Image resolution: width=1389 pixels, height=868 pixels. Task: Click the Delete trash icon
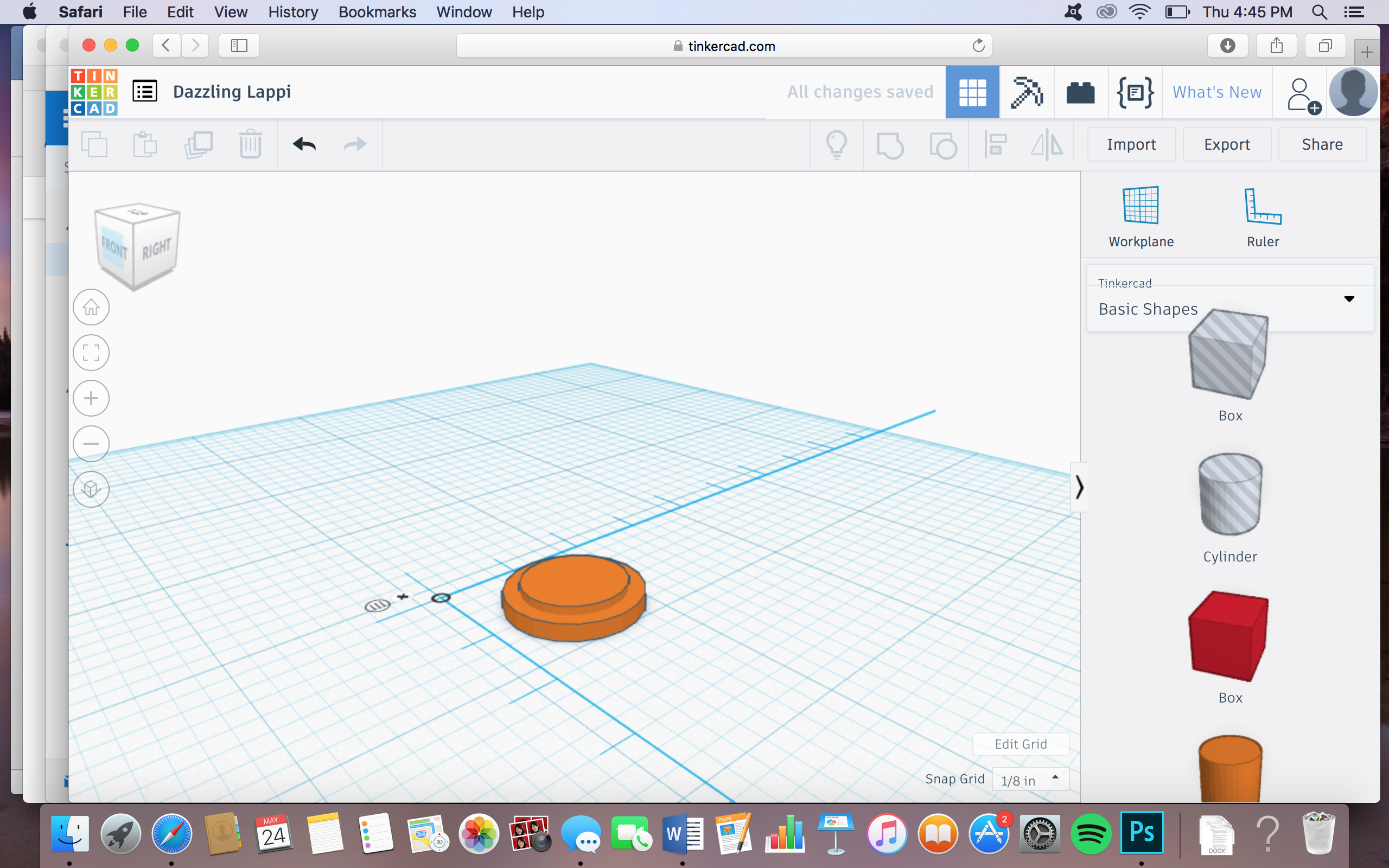(250, 144)
